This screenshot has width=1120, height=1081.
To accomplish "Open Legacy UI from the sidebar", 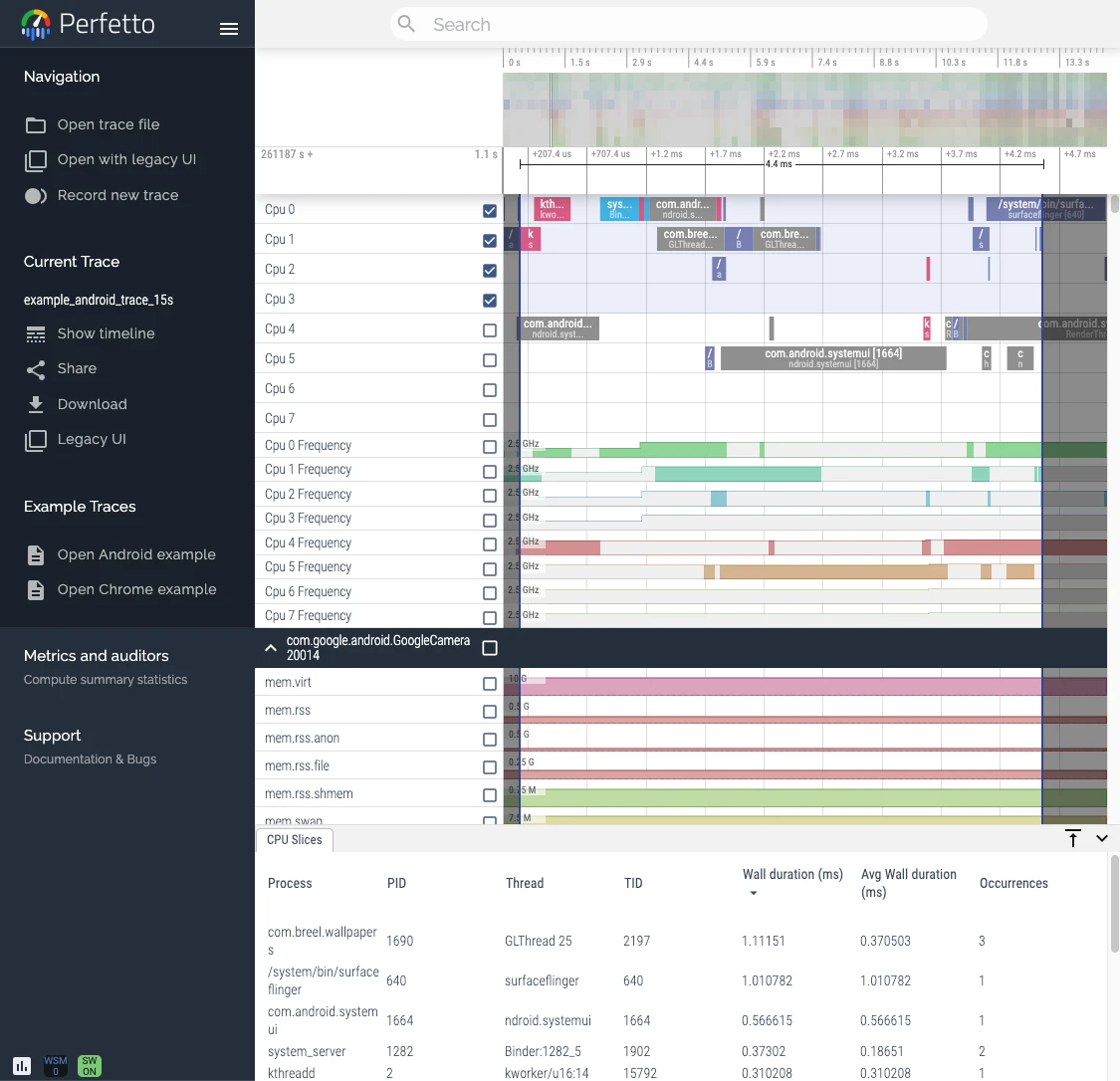I will [x=92, y=440].
